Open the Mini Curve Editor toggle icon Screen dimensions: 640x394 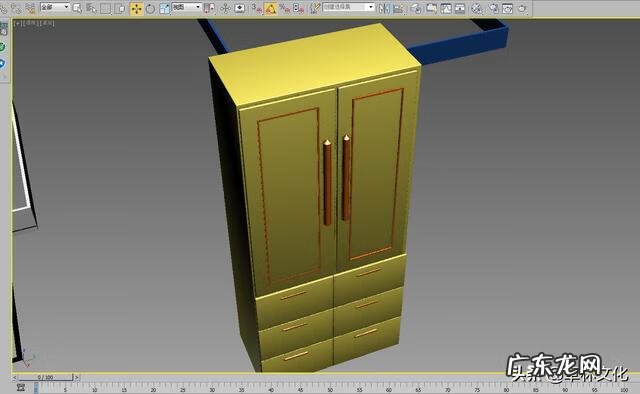[x=21, y=387]
